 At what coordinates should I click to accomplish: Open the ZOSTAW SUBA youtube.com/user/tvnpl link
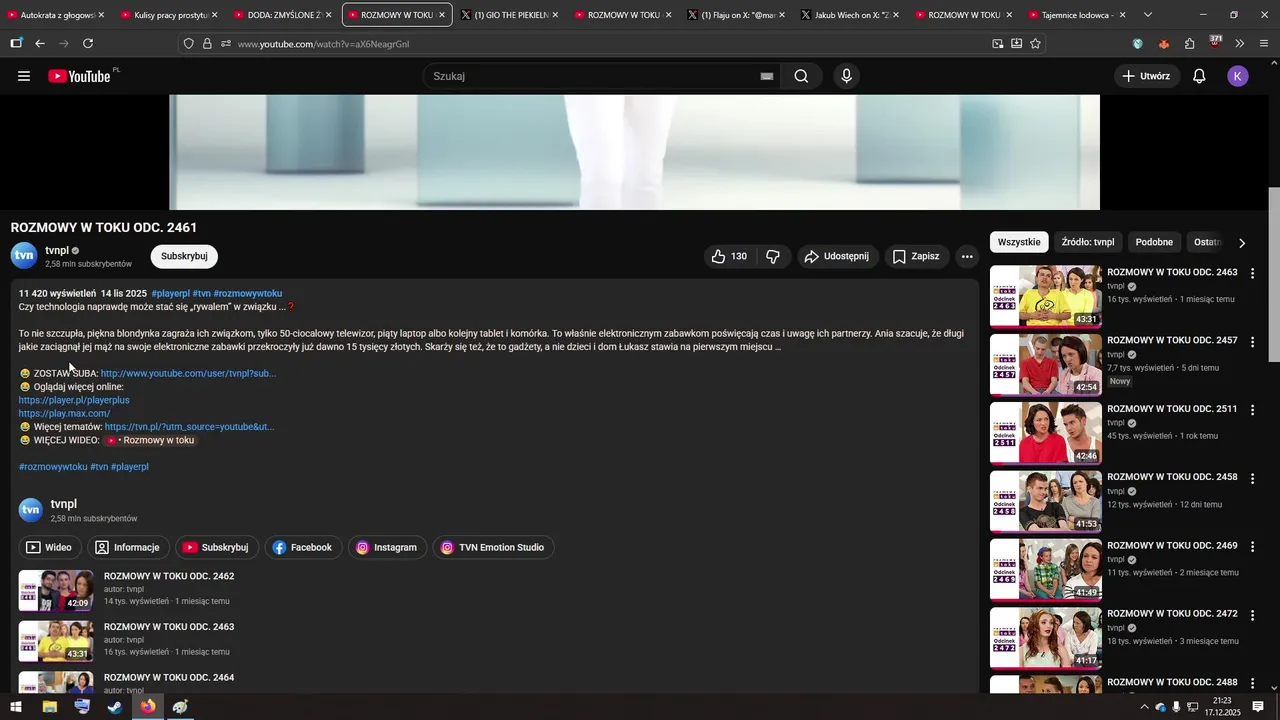point(188,373)
